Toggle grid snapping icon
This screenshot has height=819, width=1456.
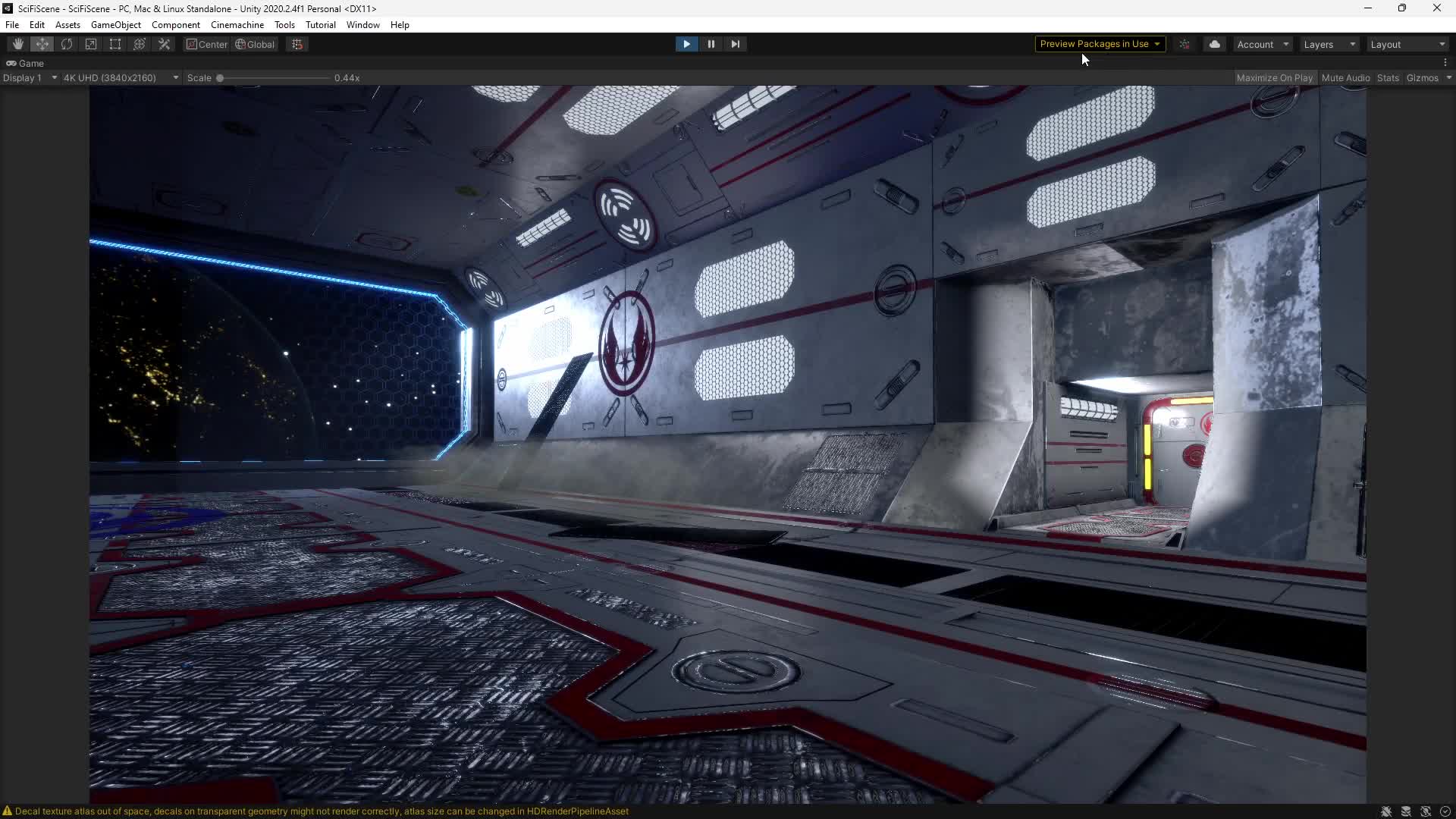(x=297, y=44)
